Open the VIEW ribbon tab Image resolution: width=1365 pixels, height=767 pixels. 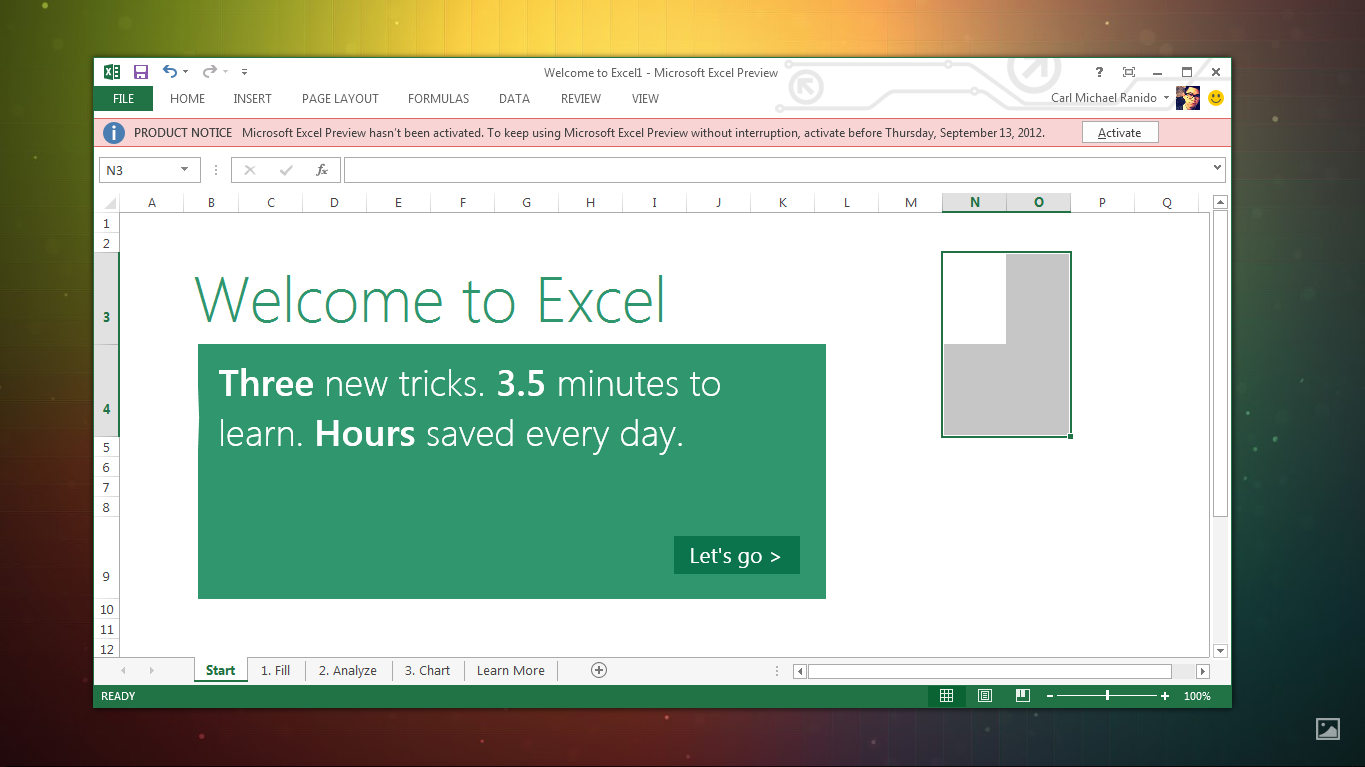[645, 98]
